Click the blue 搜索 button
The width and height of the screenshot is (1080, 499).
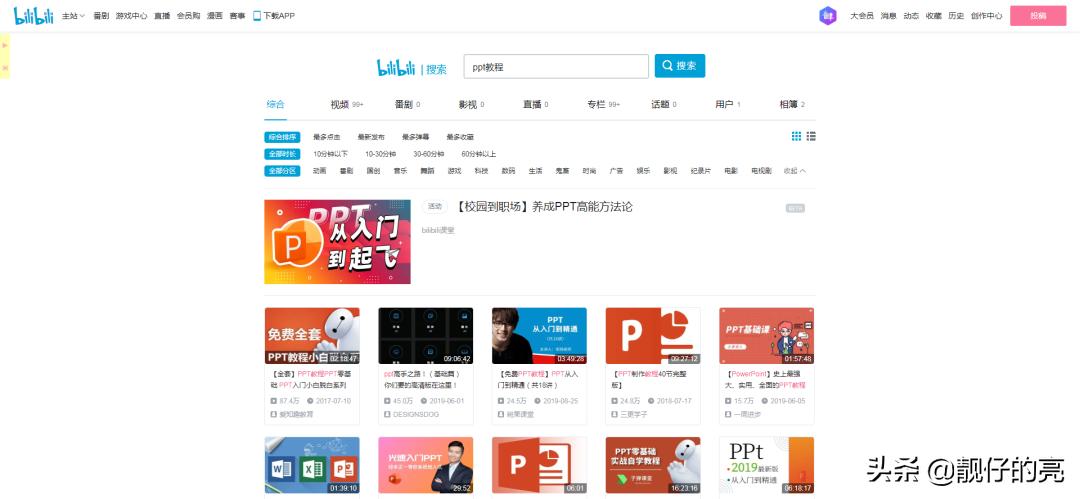(680, 66)
